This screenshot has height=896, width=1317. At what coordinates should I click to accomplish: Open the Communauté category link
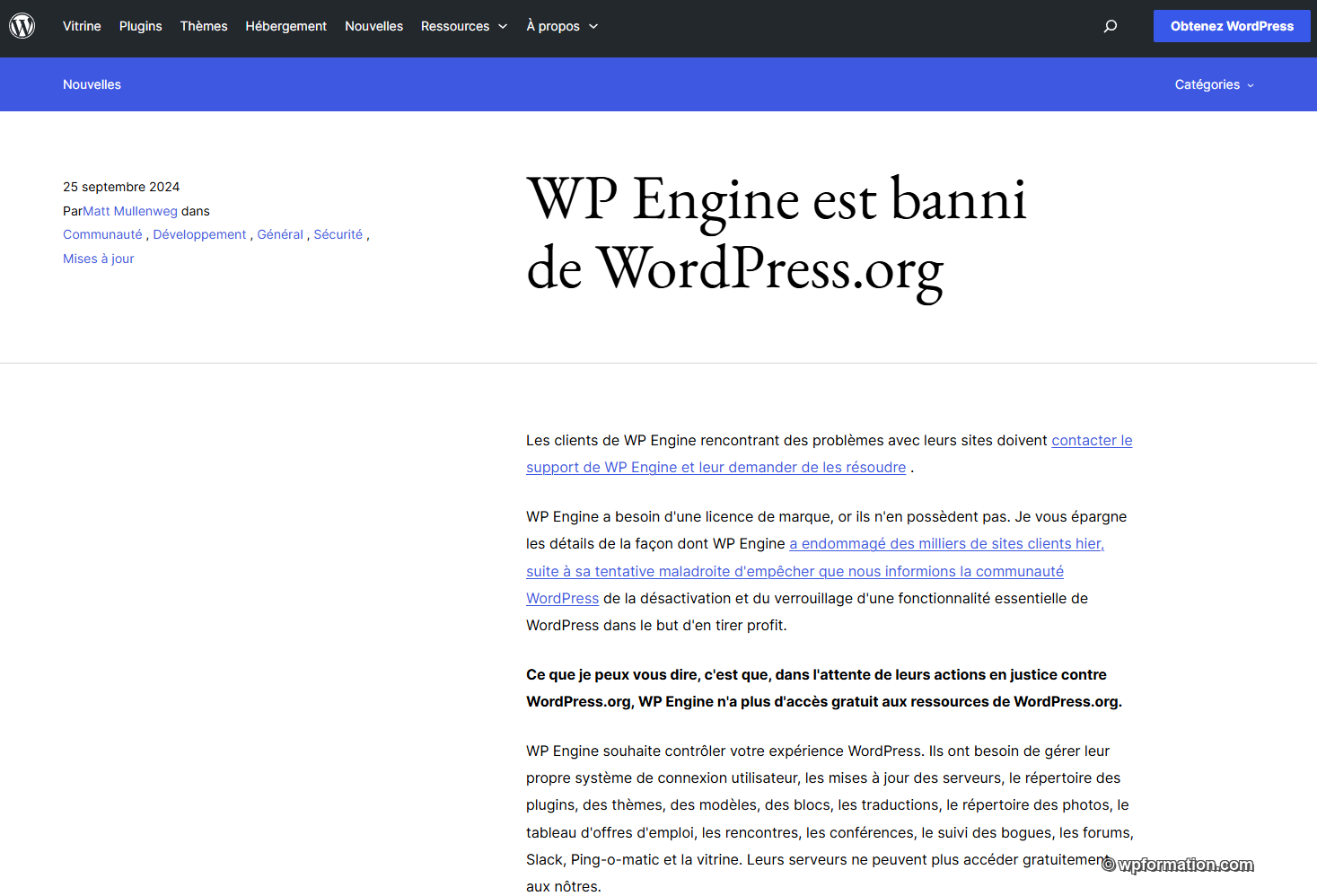102,234
